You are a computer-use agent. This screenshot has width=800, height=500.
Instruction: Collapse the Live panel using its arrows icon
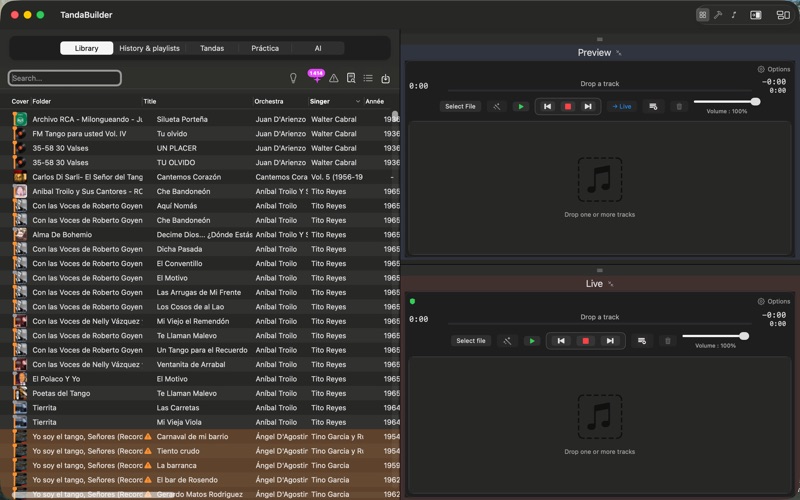pos(611,284)
